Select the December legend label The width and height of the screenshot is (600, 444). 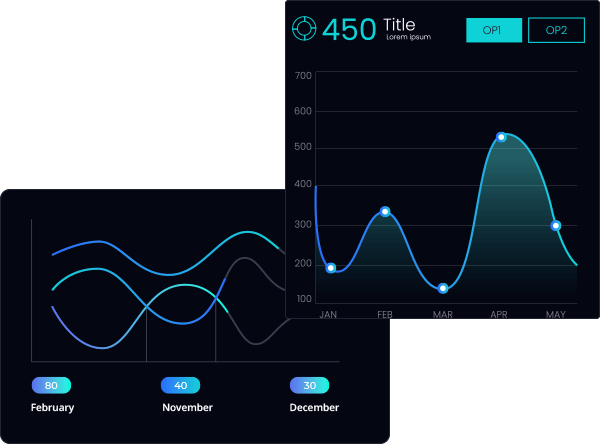coord(314,408)
